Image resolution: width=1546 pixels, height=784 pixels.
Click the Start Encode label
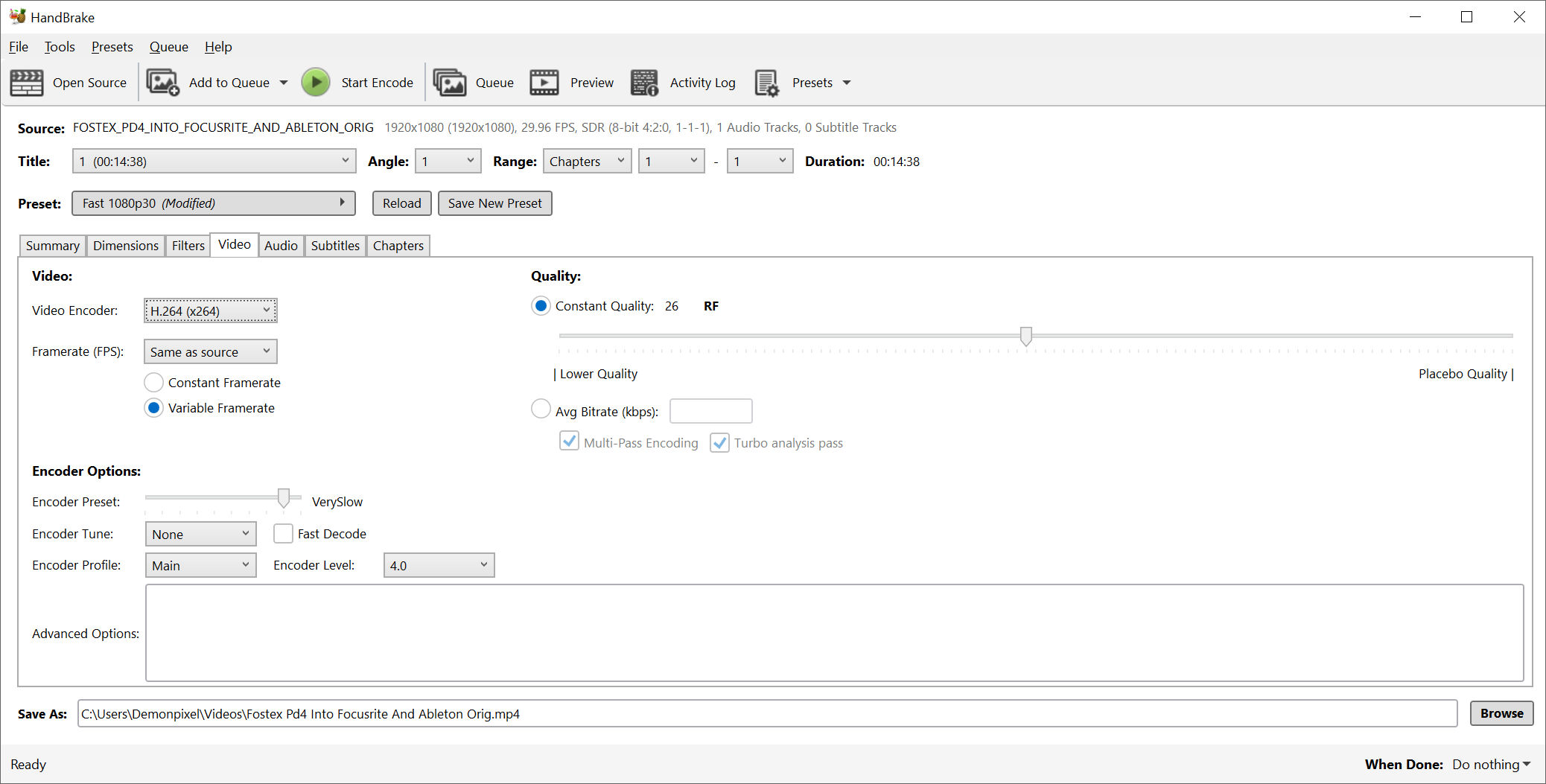378,83
